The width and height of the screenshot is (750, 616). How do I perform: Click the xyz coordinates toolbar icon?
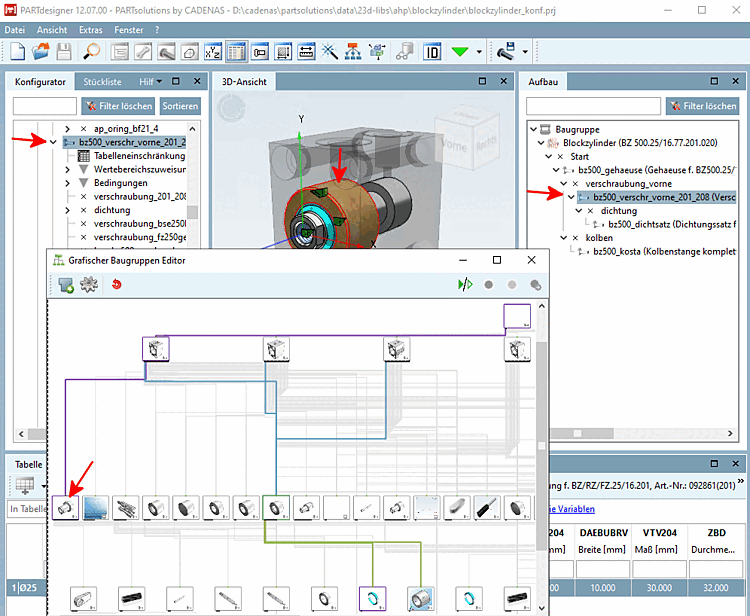click(212, 51)
